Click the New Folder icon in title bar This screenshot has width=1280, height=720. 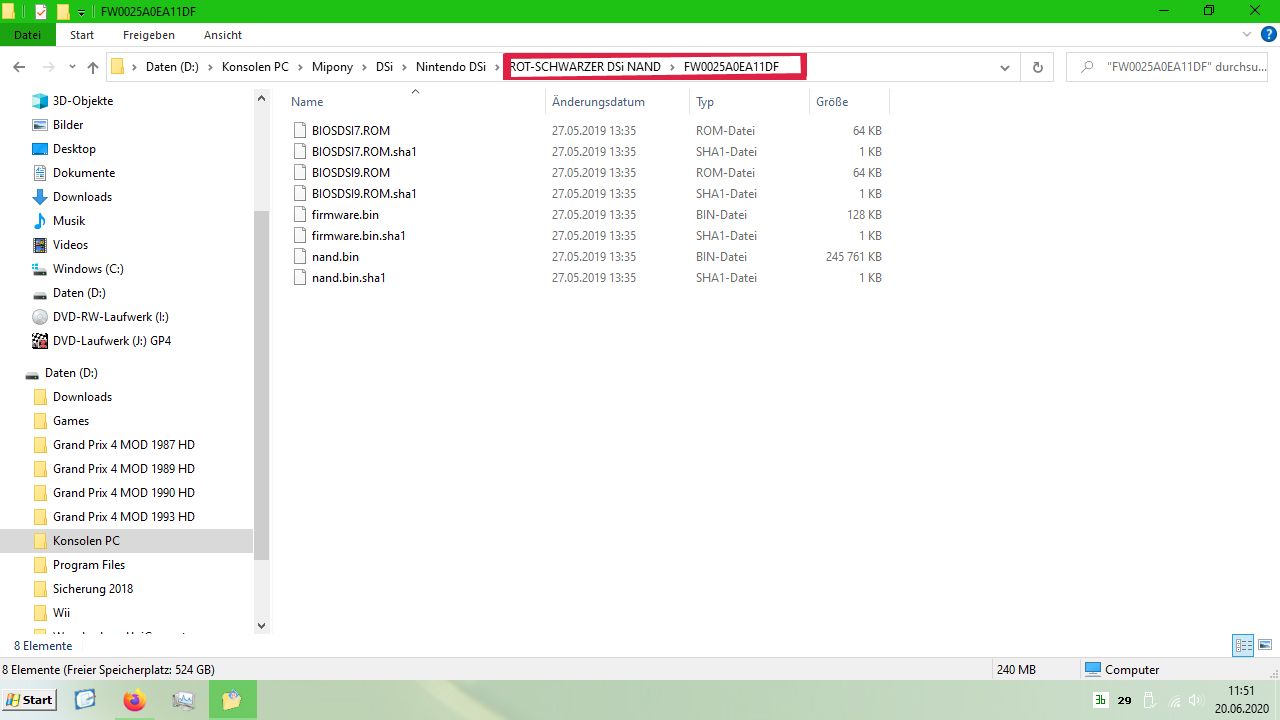pyautogui.click(x=63, y=12)
